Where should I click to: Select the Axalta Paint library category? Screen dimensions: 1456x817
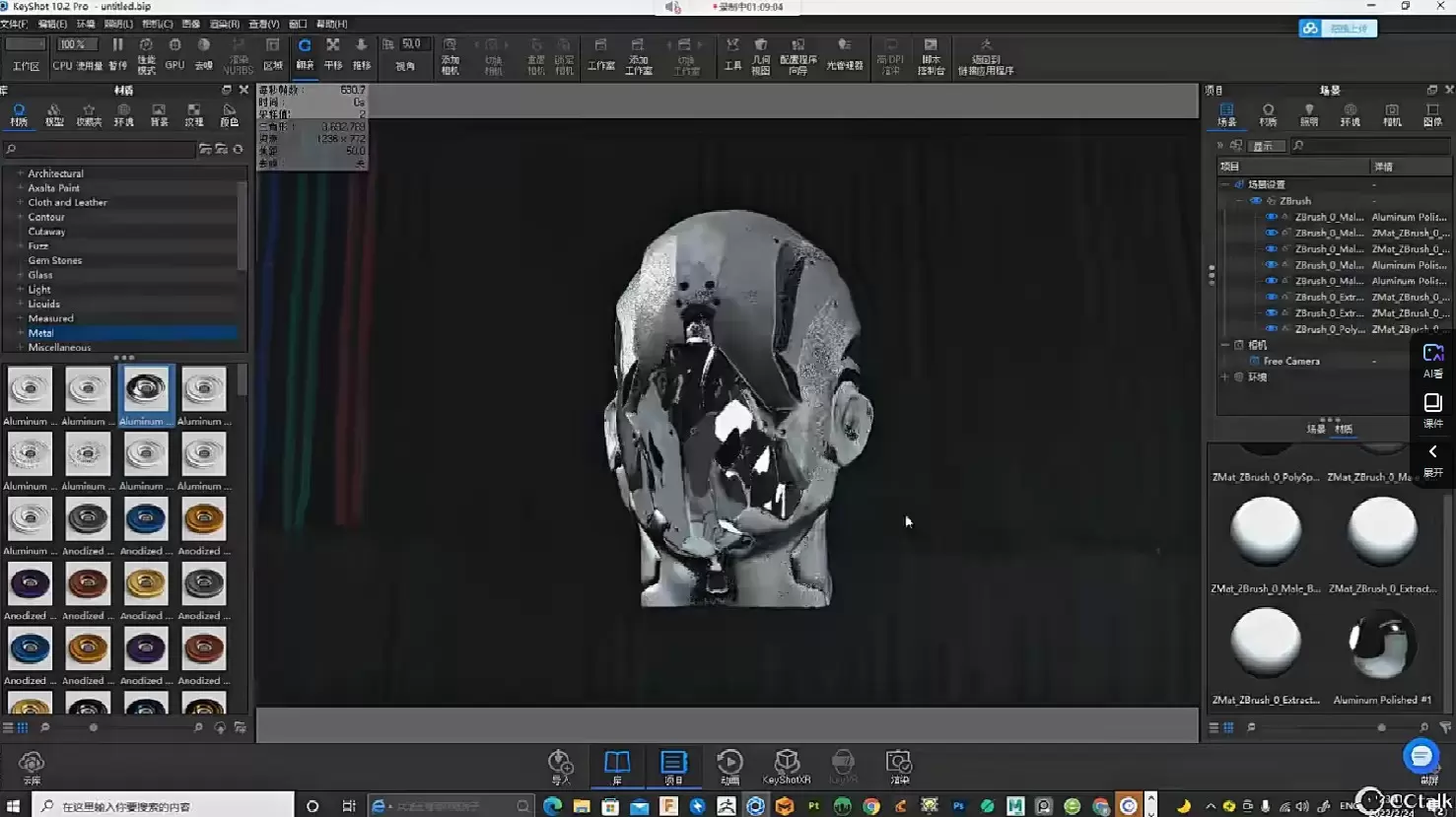tap(53, 188)
